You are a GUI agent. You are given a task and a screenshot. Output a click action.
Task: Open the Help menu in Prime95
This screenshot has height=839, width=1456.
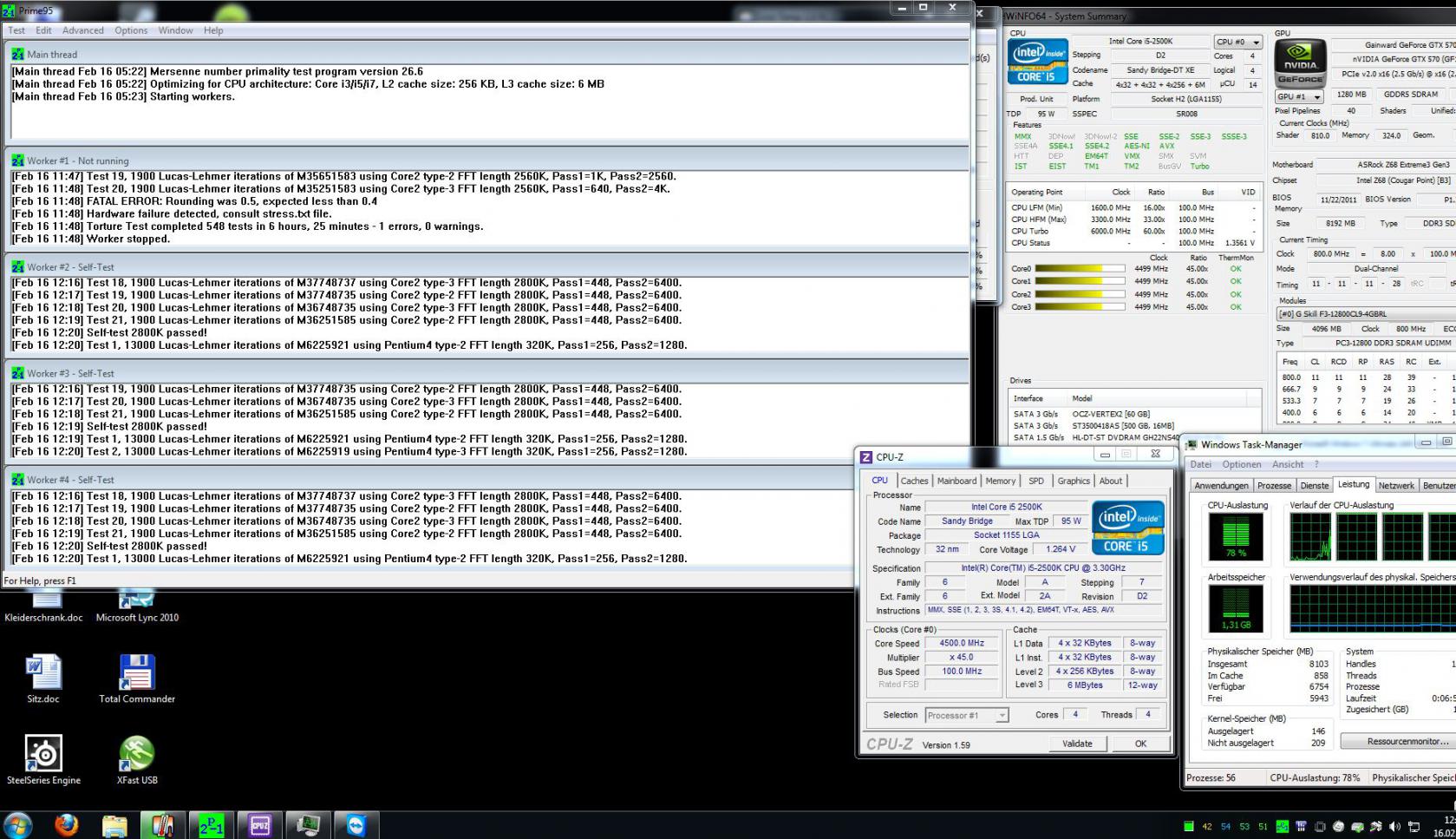pyautogui.click(x=213, y=30)
